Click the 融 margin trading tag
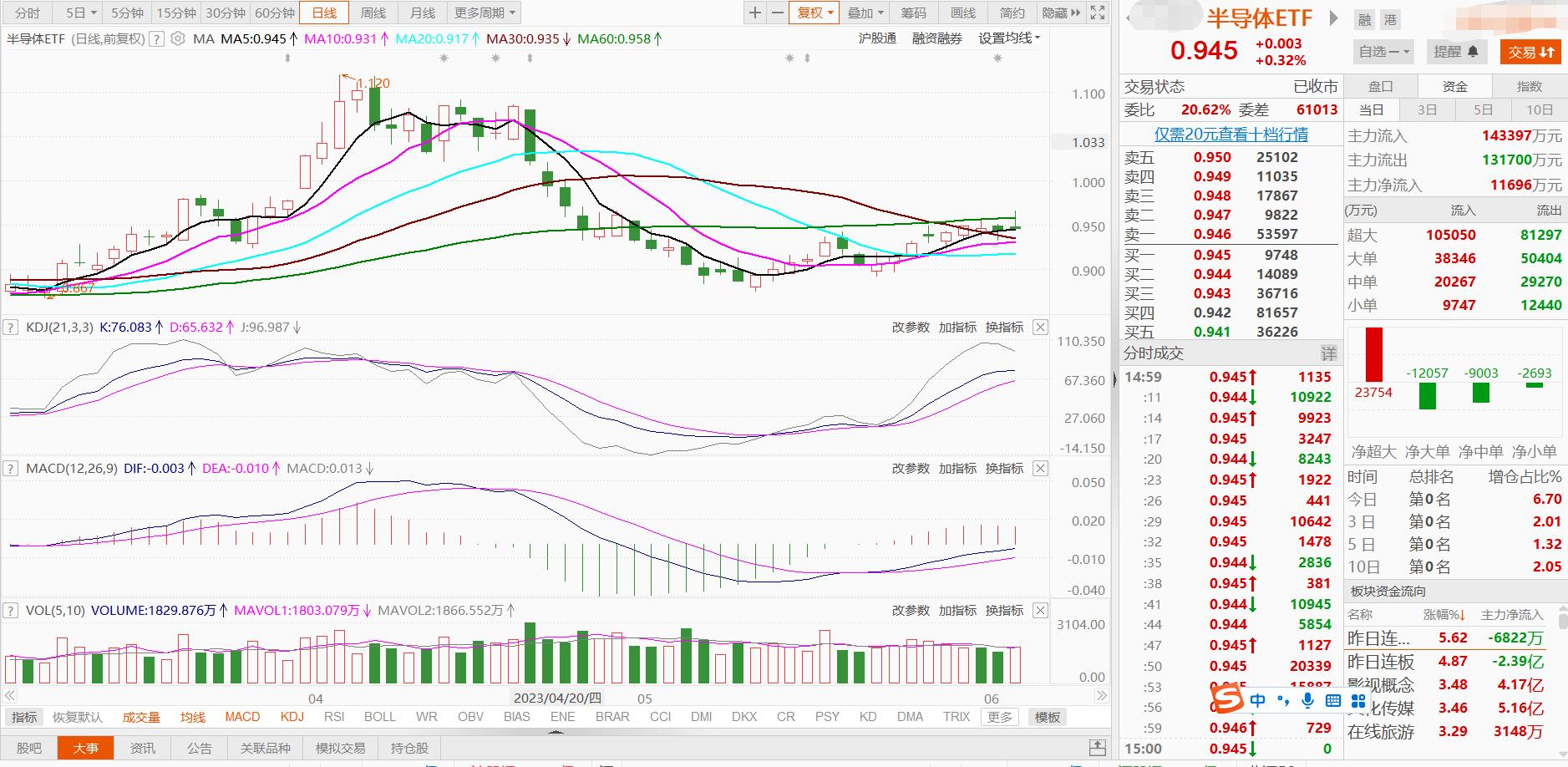The width and height of the screenshot is (1568, 767). pos(1364,20)
